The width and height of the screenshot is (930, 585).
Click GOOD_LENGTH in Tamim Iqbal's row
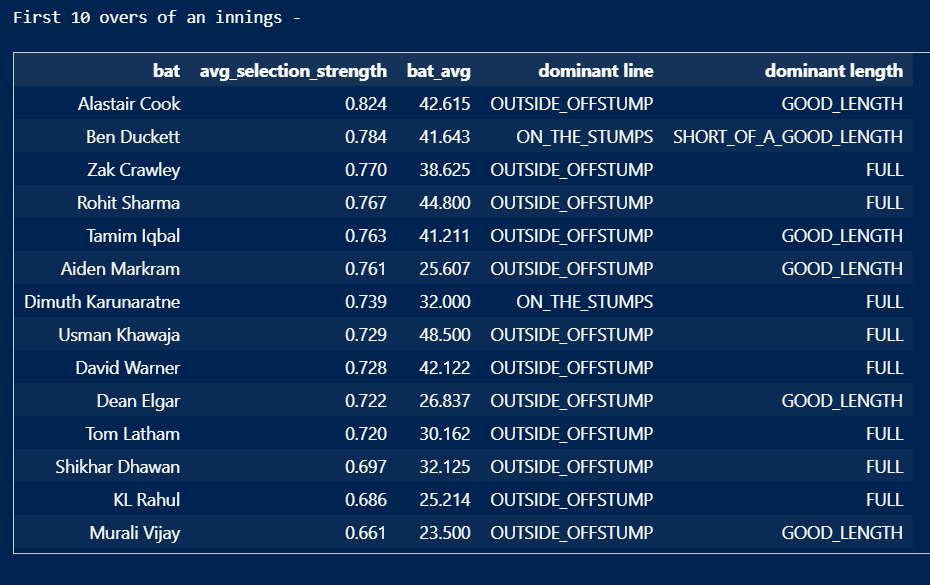click(x=842, y=236)
